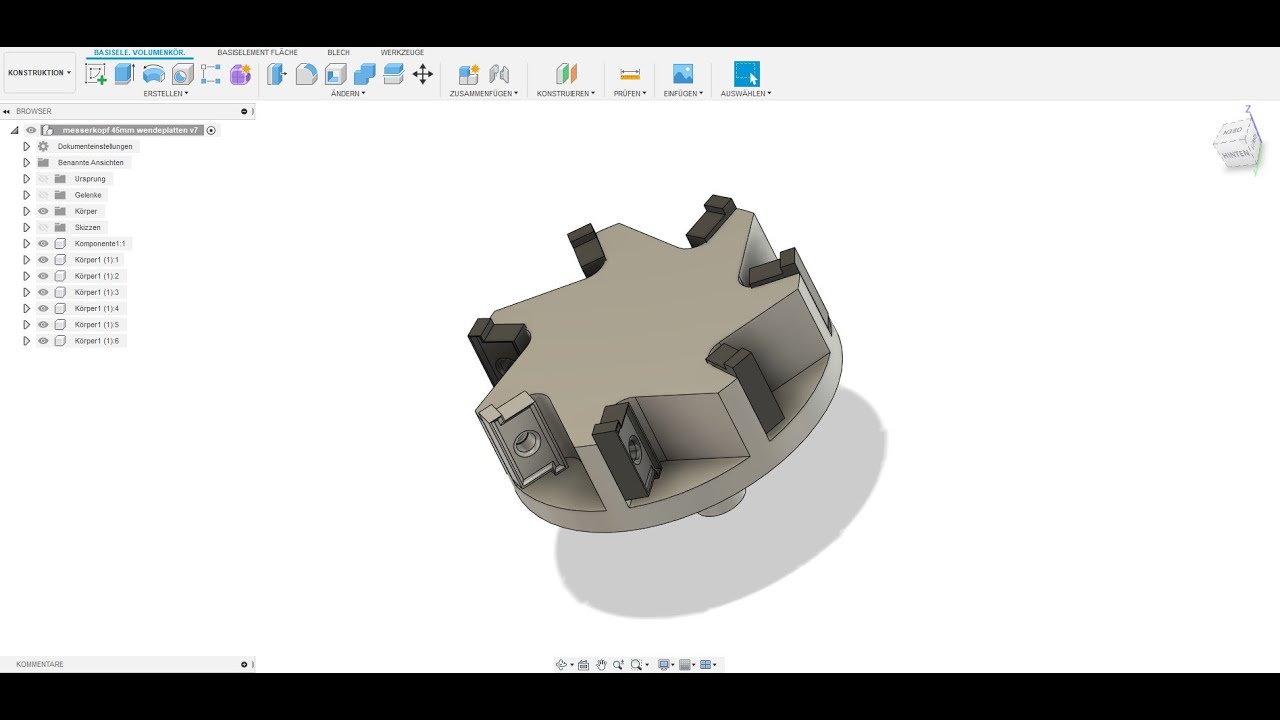1280x720 pixels.
Task: Select the Extrude tool
Action: coord(124,74)
